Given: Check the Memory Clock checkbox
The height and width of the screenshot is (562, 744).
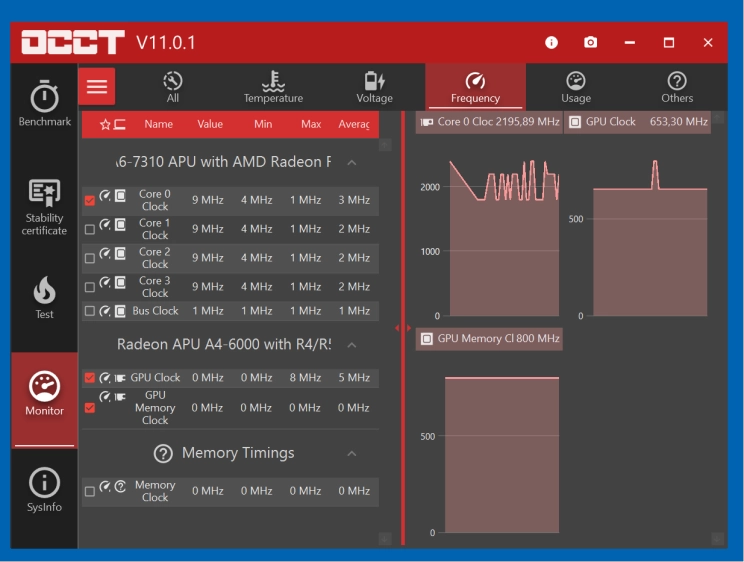Looking at the screenshot, I should [90, 491].
